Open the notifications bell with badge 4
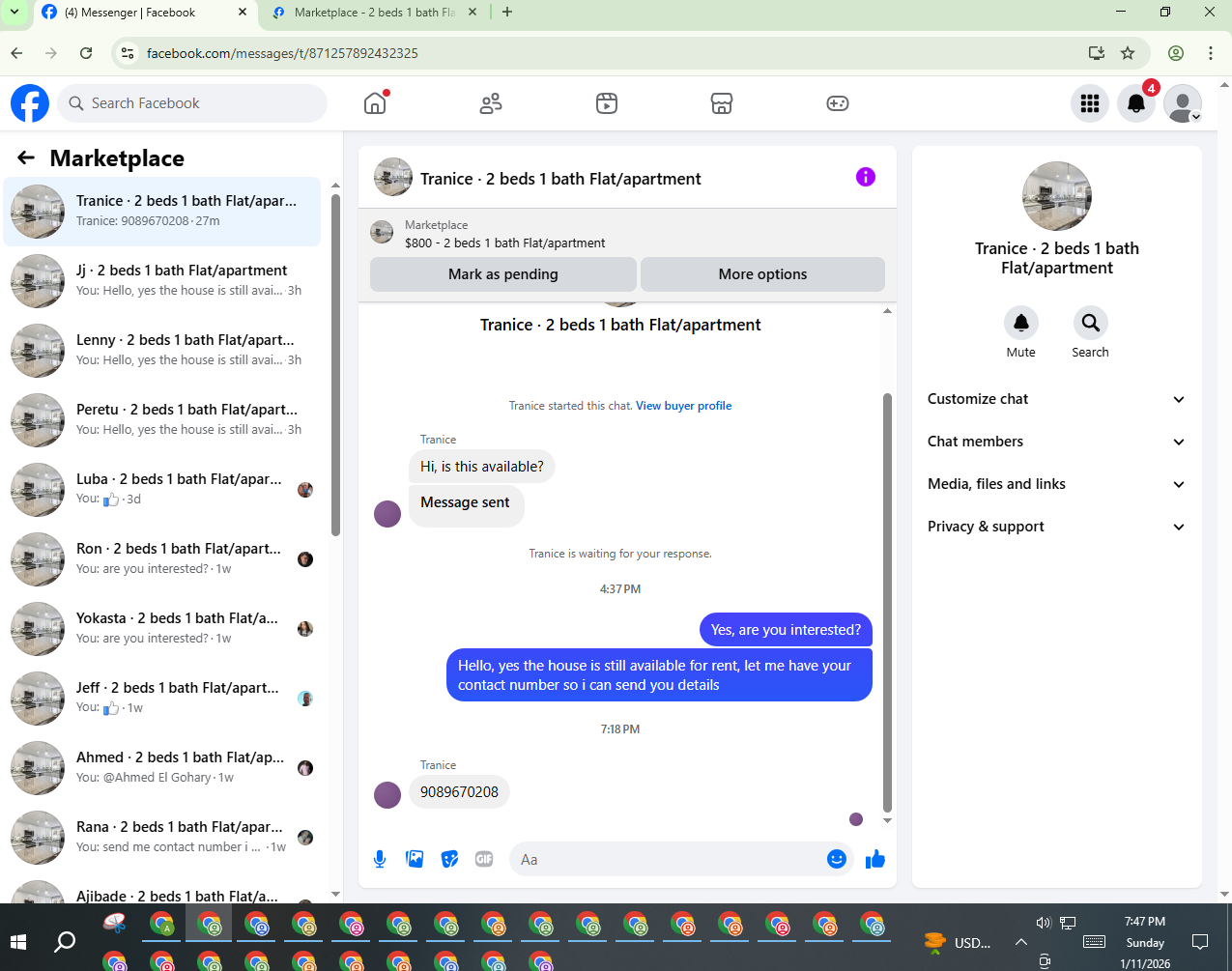1232x971 pixels. pos(1136,103)
